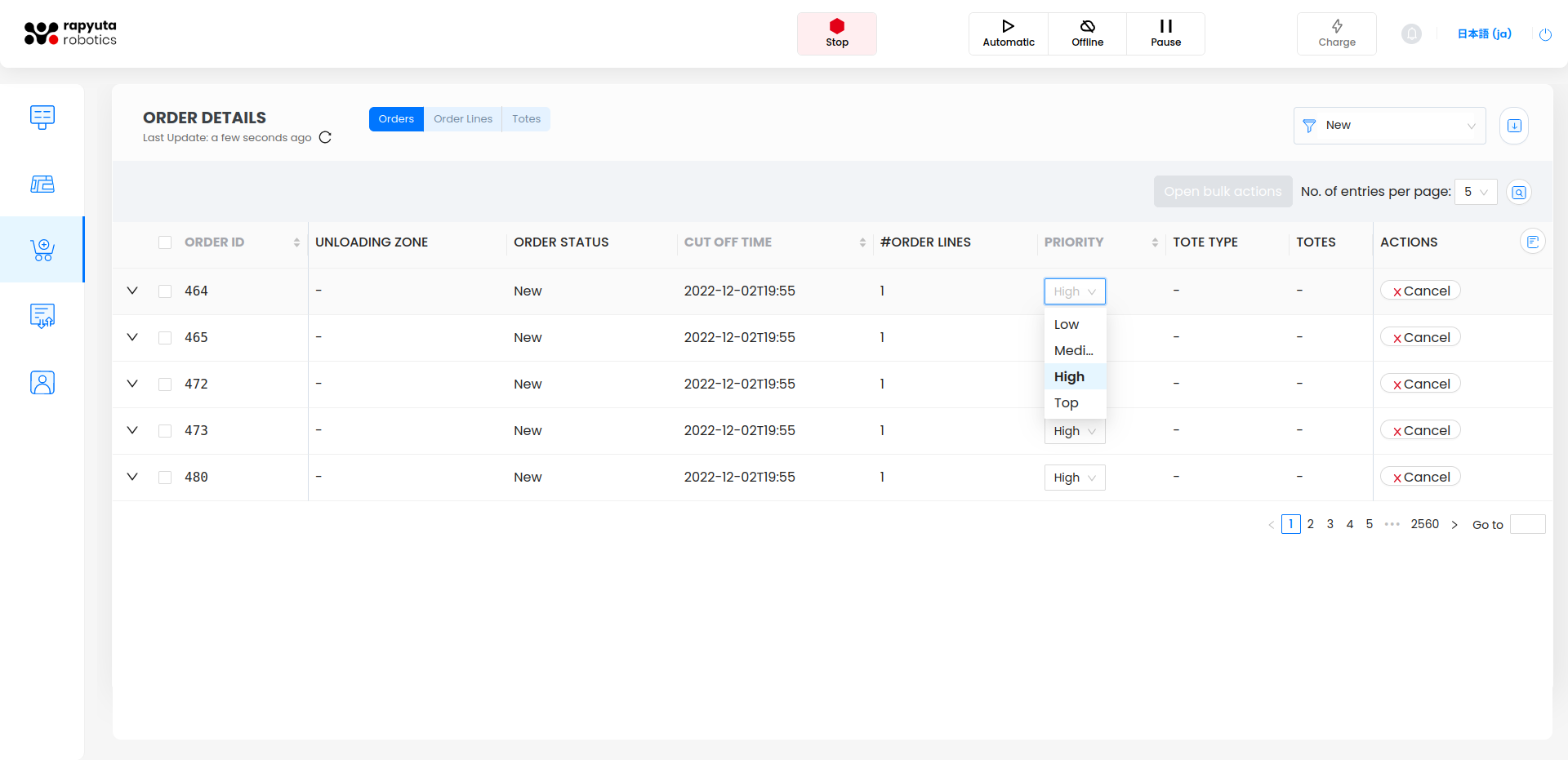
Task: Choose Low priority option
Action: coord(1075,324)
